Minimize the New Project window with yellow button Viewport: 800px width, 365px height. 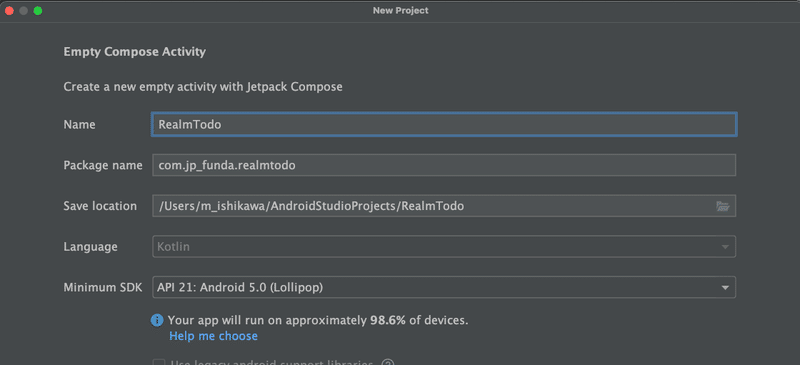point(23,11)
